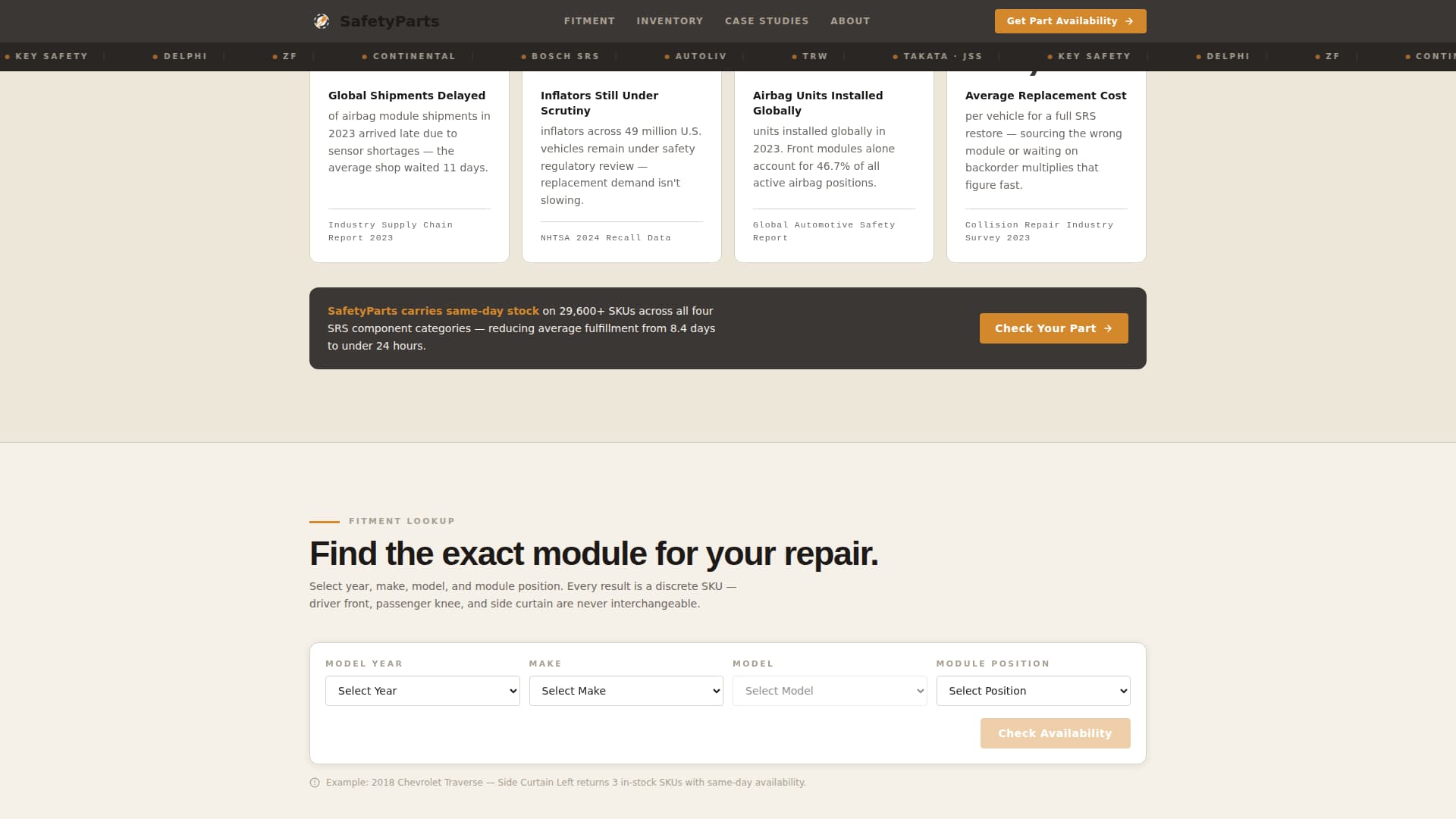Open the FITMENT menu item
Image resolution: width=1456 pixels, height=819 pixels.
point(589,20)
